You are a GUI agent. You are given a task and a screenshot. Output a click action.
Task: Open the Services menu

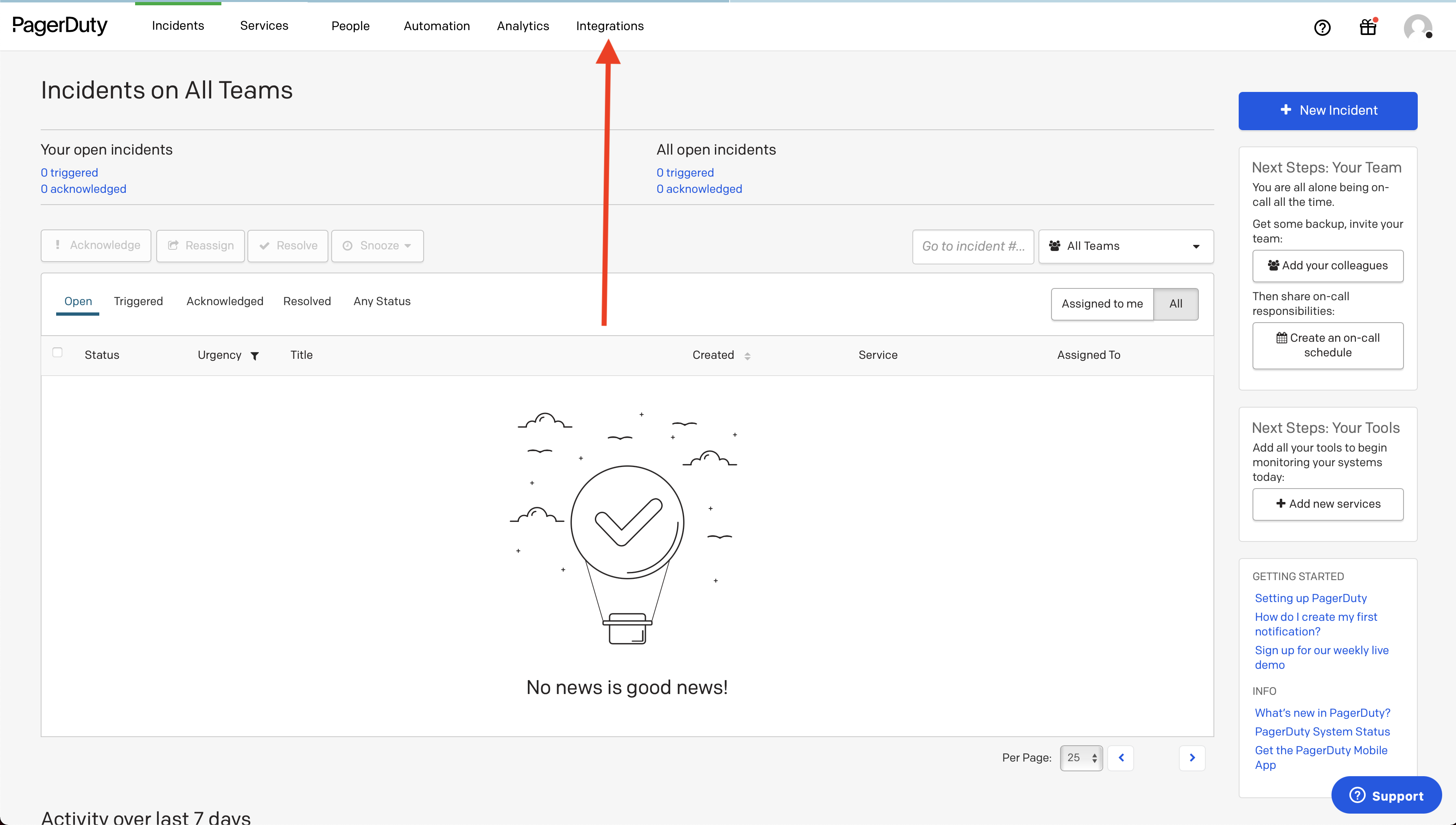click(x=264, y=26)
